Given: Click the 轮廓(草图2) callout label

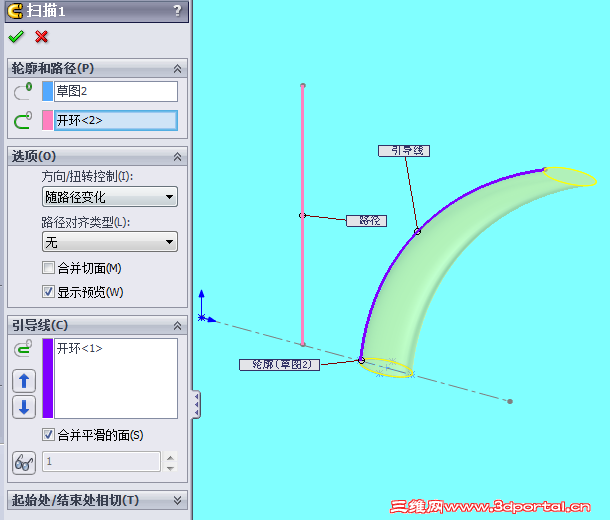Looking at the screenshot, I should (279, 365).
